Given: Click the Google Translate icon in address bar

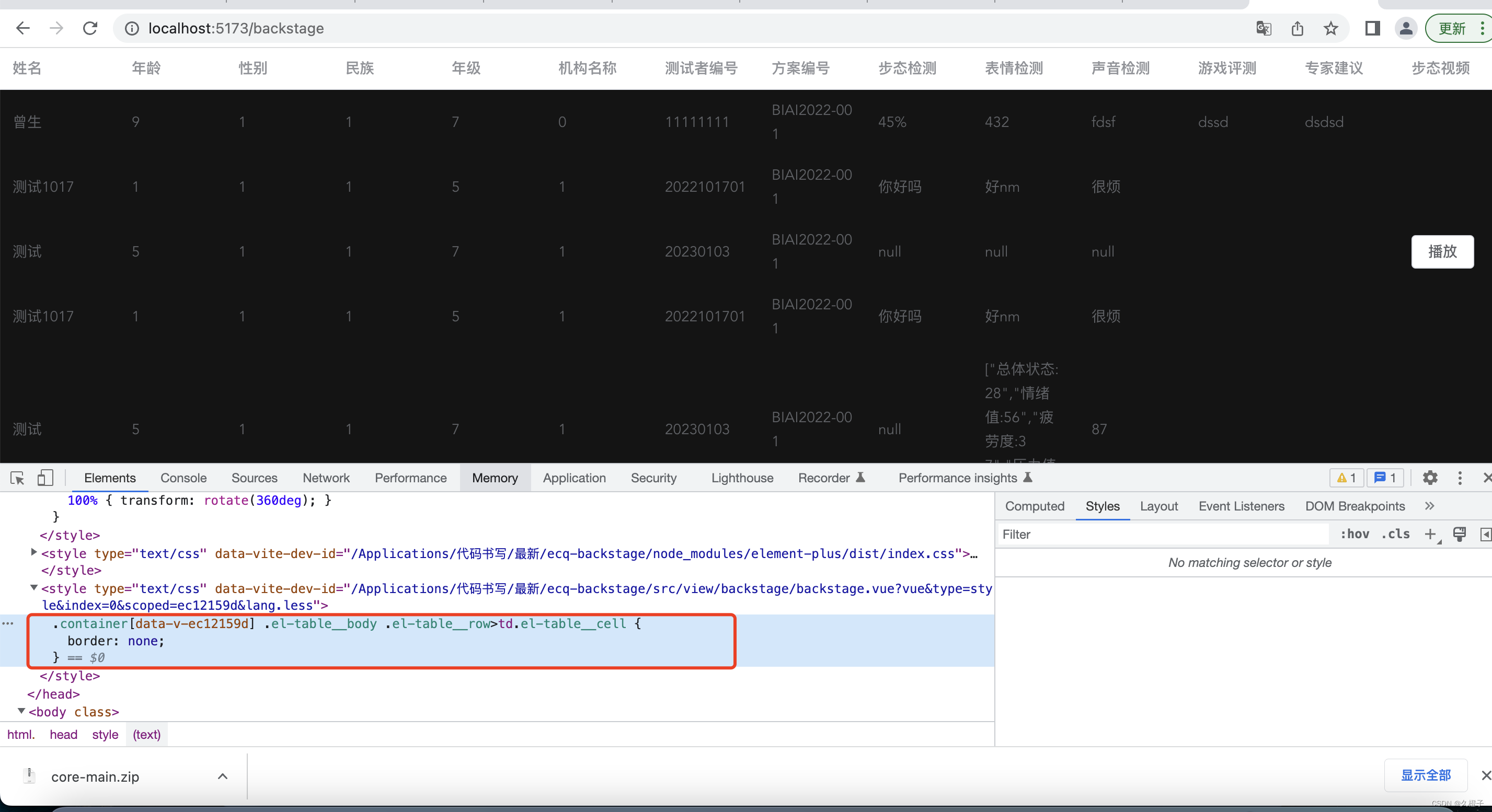Looking at the screenshot, I should coord(1263,28).
